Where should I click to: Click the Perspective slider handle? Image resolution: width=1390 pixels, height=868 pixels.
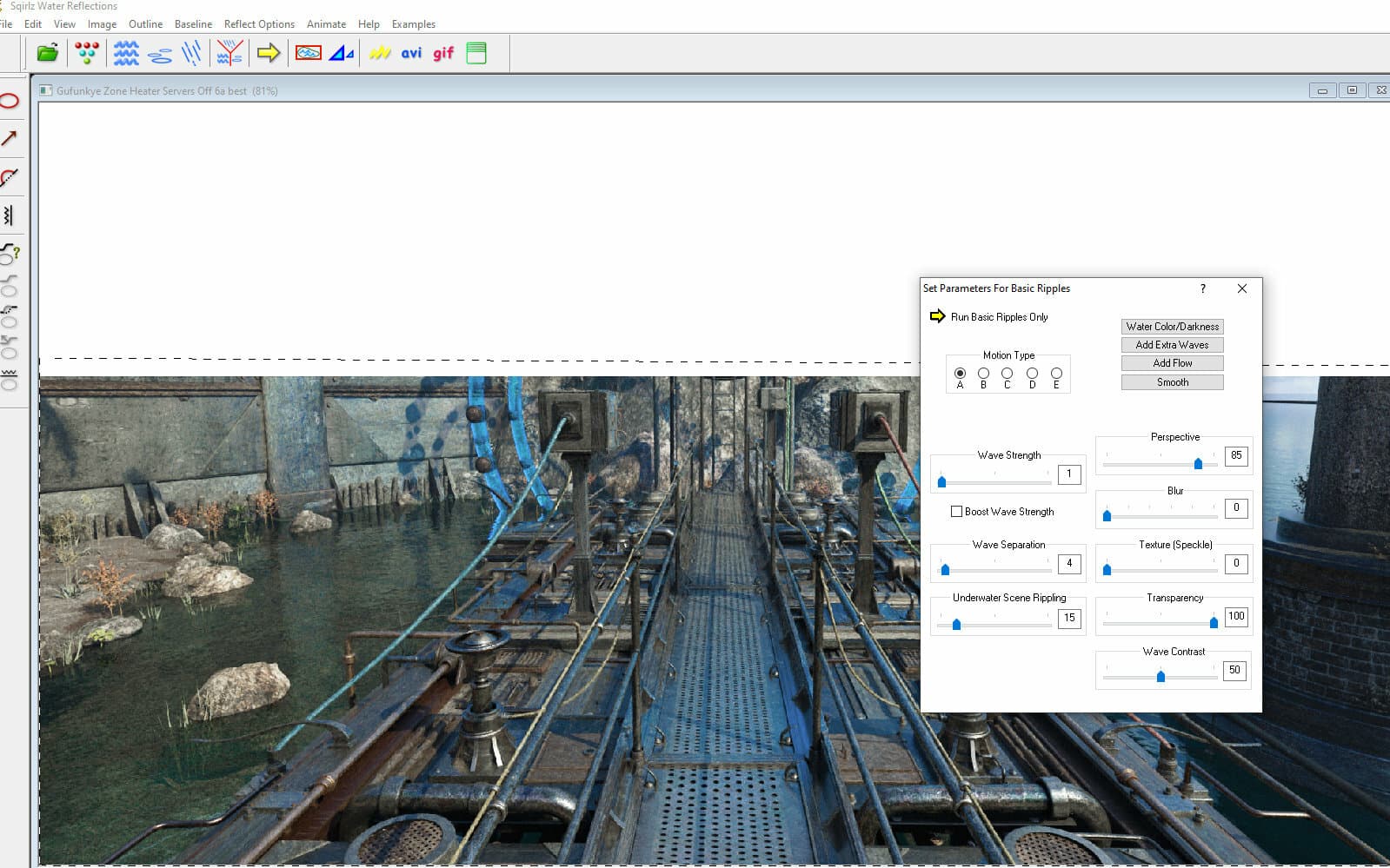pos(1198,463)
